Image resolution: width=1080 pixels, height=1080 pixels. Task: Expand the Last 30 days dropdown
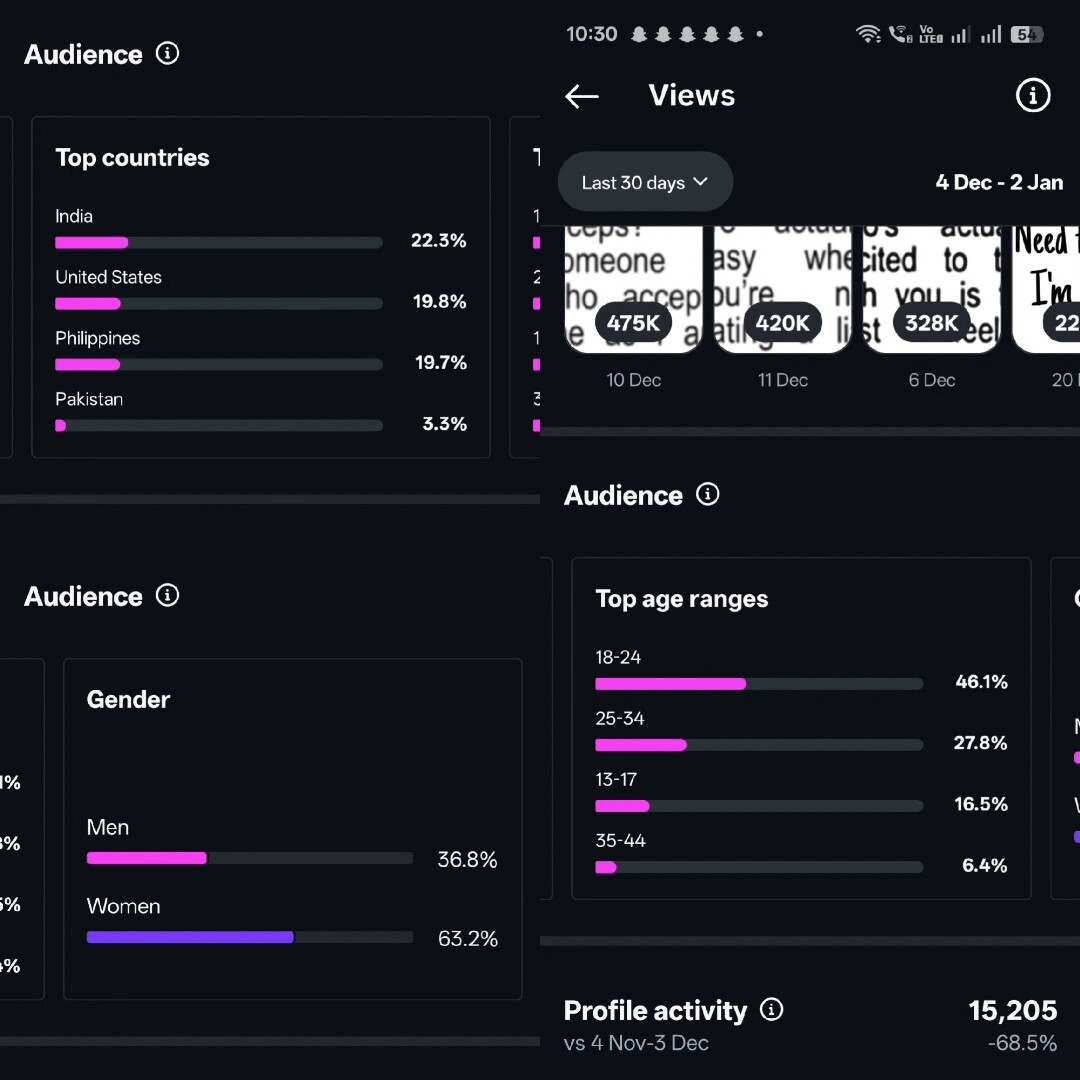click(645, 182)
